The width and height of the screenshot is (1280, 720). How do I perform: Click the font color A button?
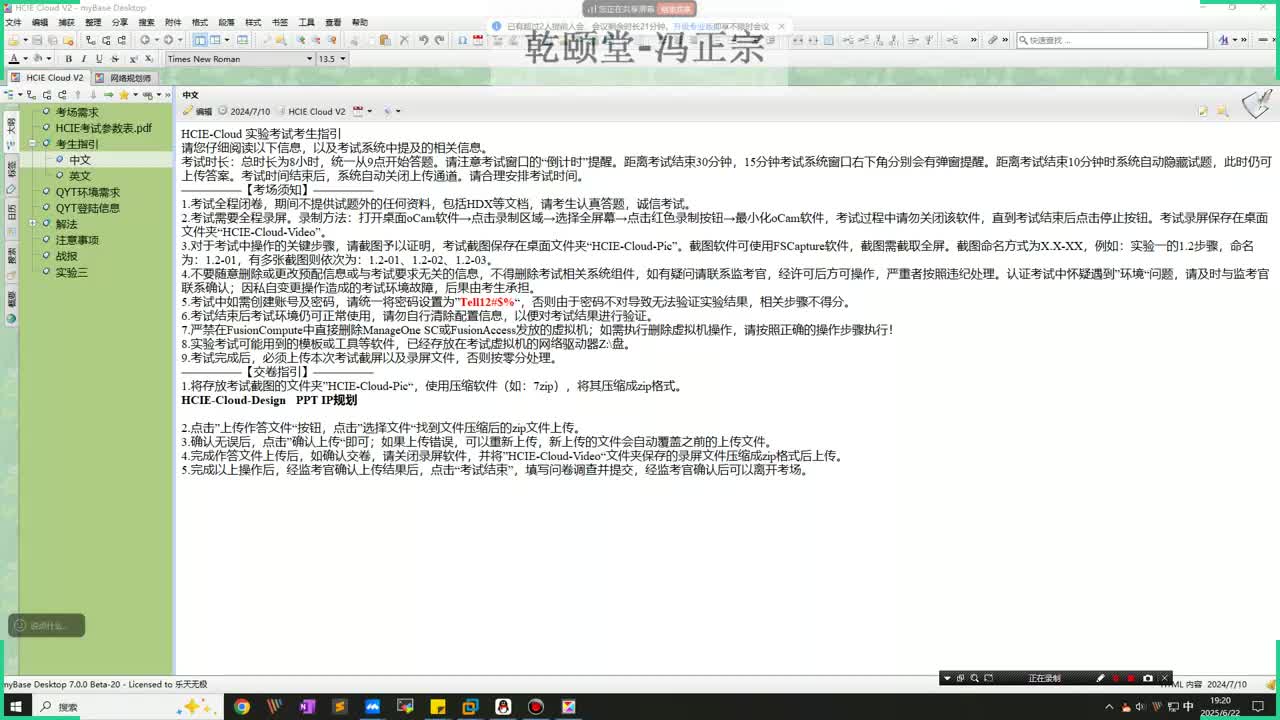point(13,59)
